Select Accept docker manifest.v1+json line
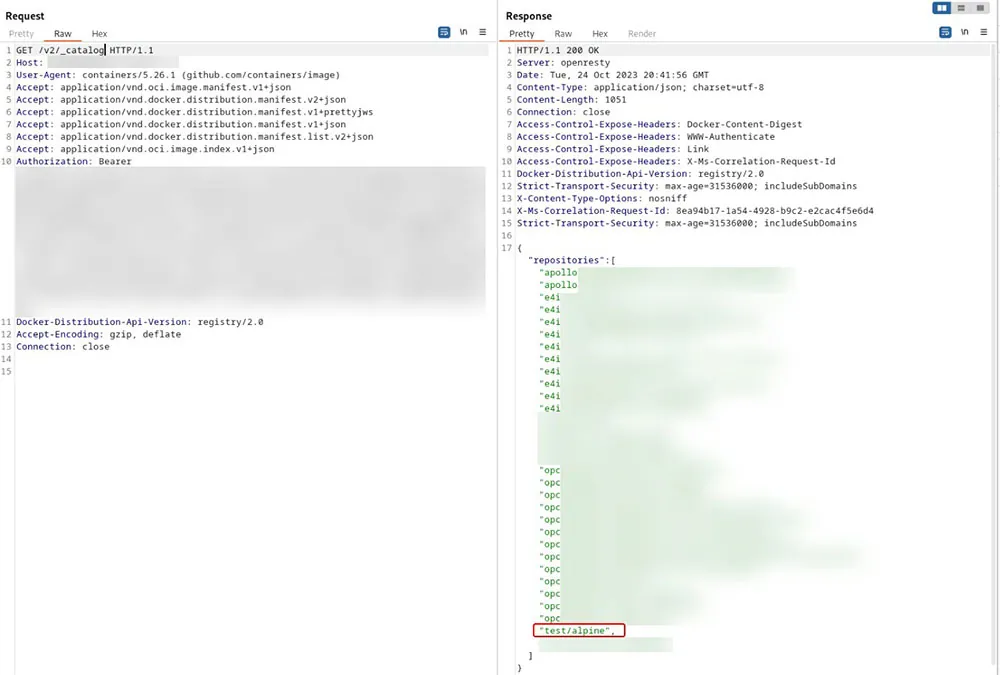The width and height of the screenshot is (1000, 675). tap(181, 124)
